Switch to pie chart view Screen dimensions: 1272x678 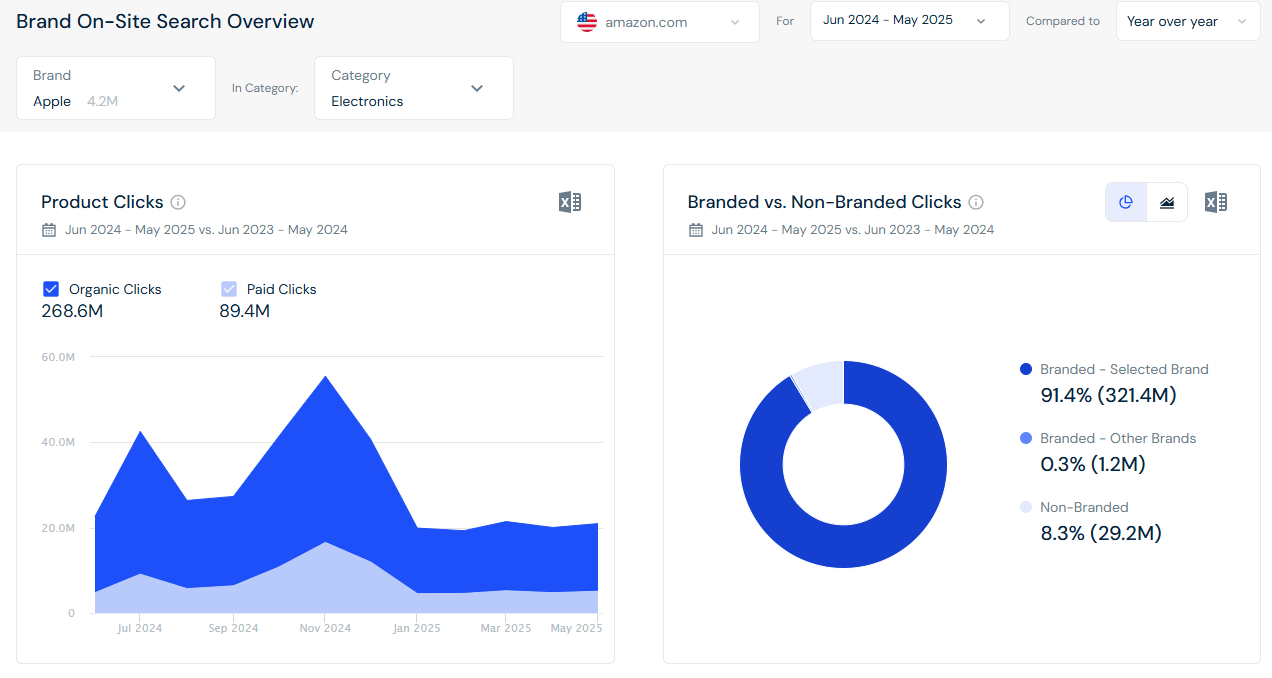point(1126,202)
